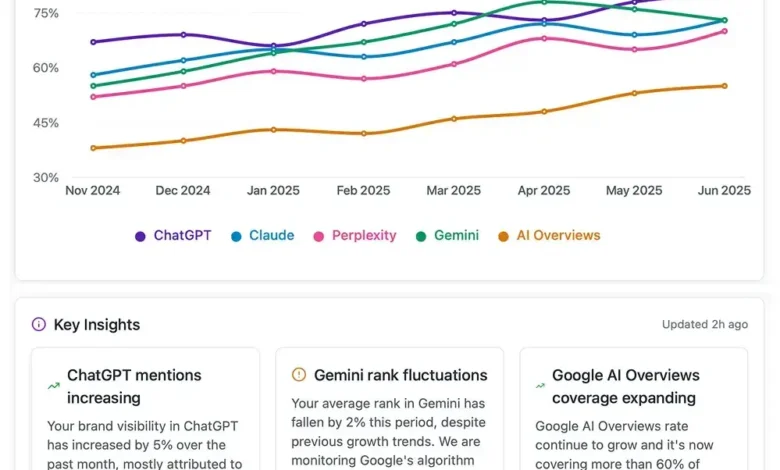Open the Gemini rank fluctuations insight
780x470 pixels.
tap(390, 410)
